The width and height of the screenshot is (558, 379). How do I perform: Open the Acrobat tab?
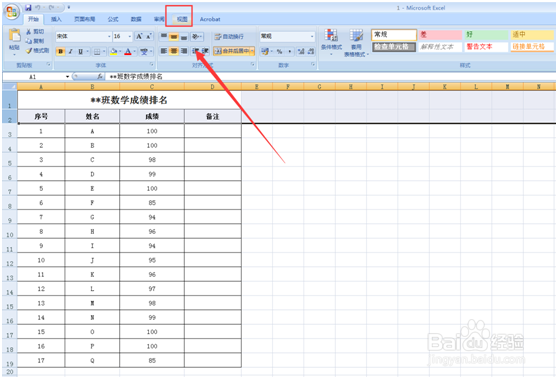coord(210,19)
